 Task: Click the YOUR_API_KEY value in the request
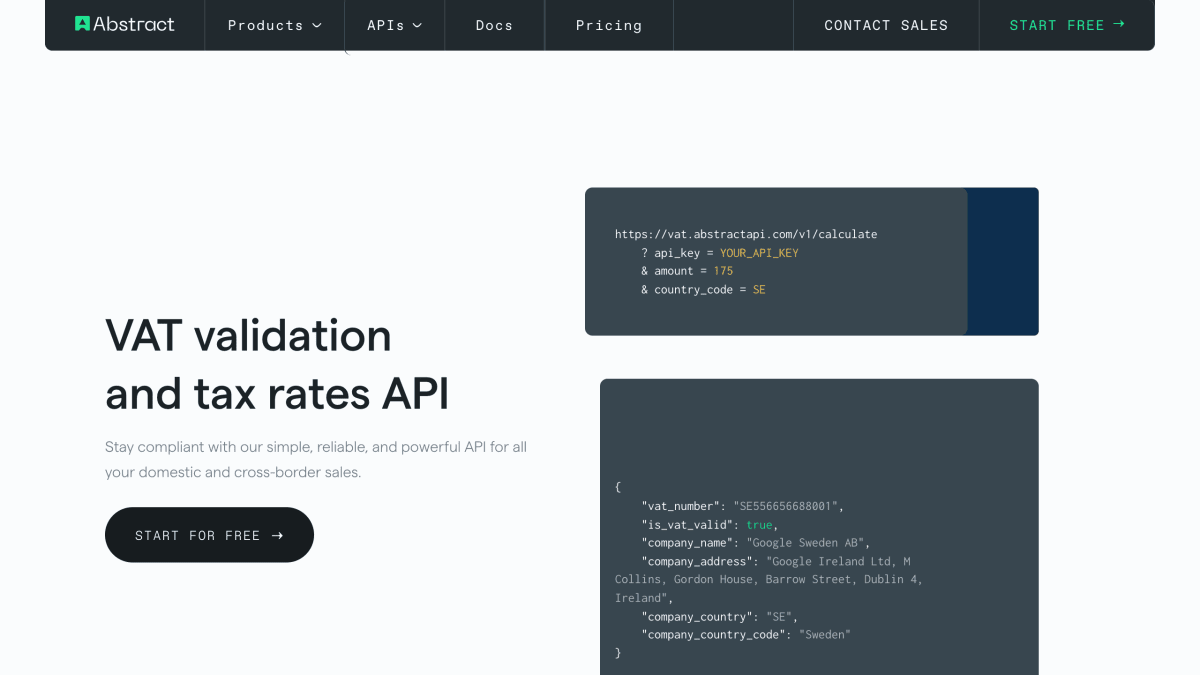(x=759, y=253)
